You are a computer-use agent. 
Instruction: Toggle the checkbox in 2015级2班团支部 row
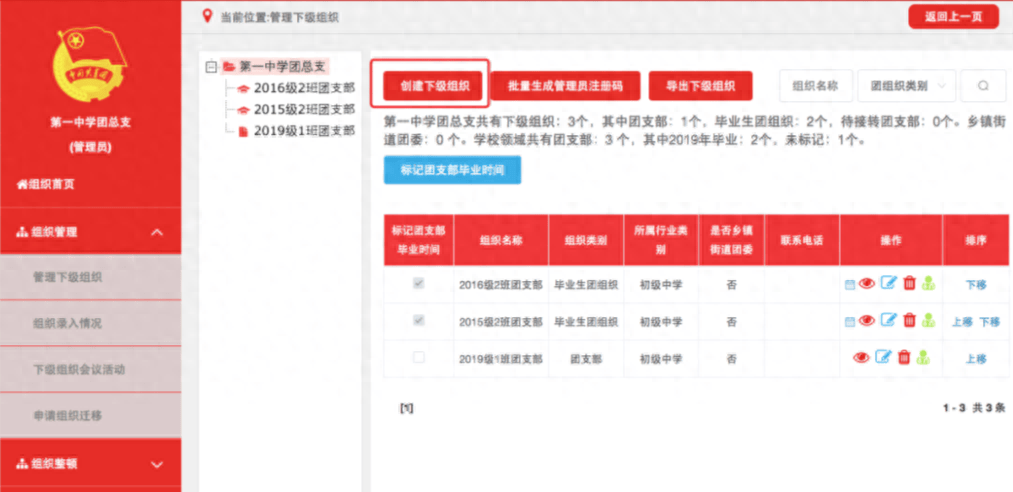tap(419, 321)
